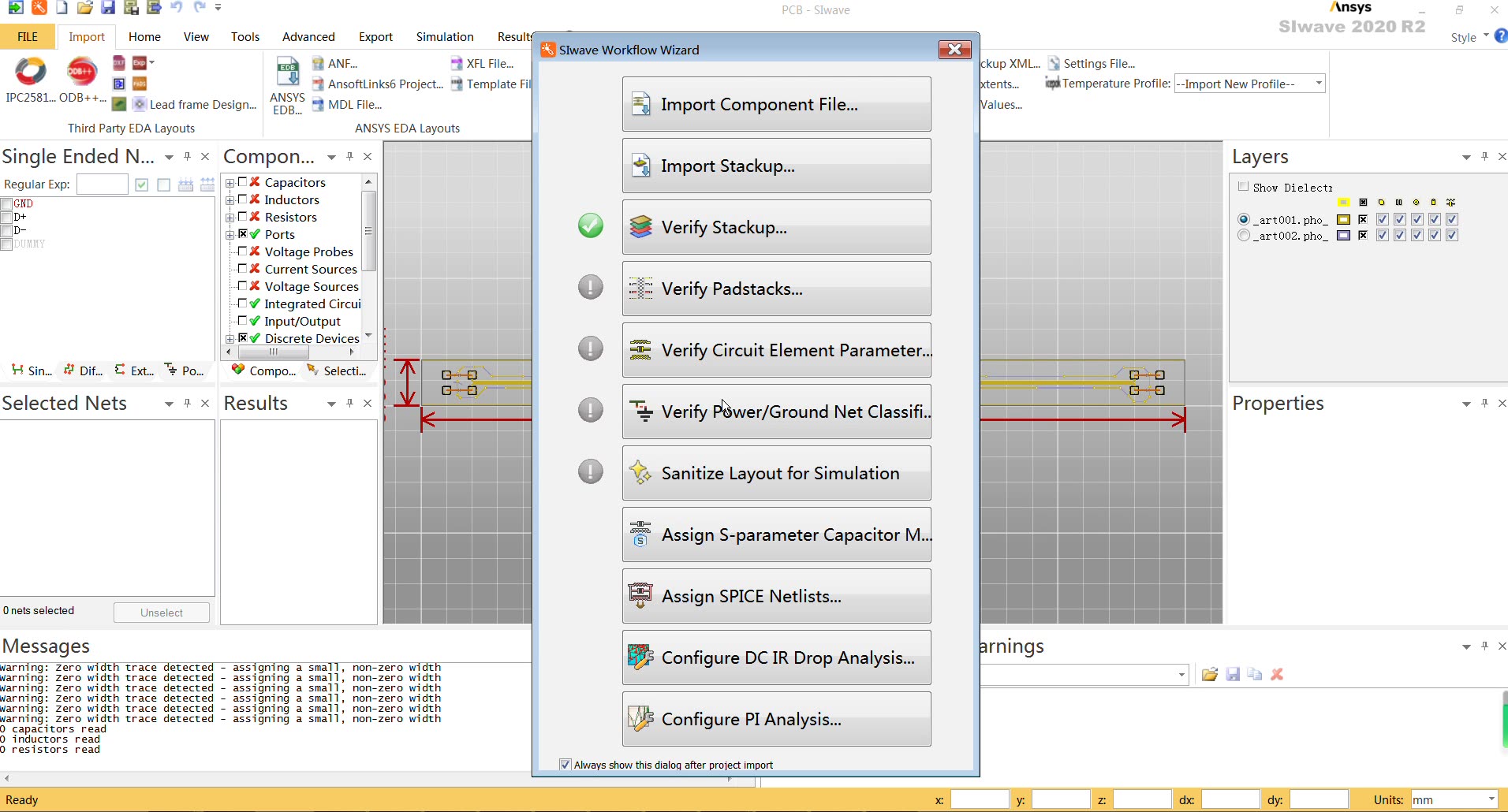Click the MDL File import icon
1508x812 pixels.
(x=318, y=104)
